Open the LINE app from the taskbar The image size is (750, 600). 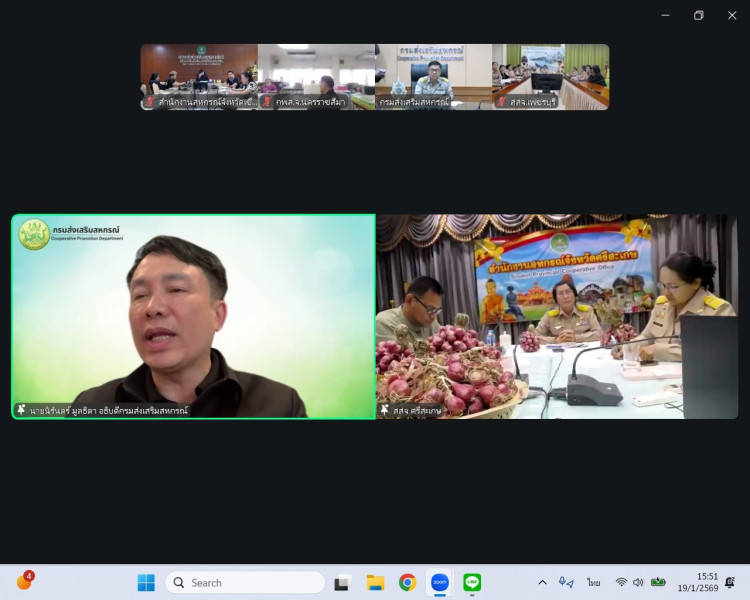pos(472,582)
